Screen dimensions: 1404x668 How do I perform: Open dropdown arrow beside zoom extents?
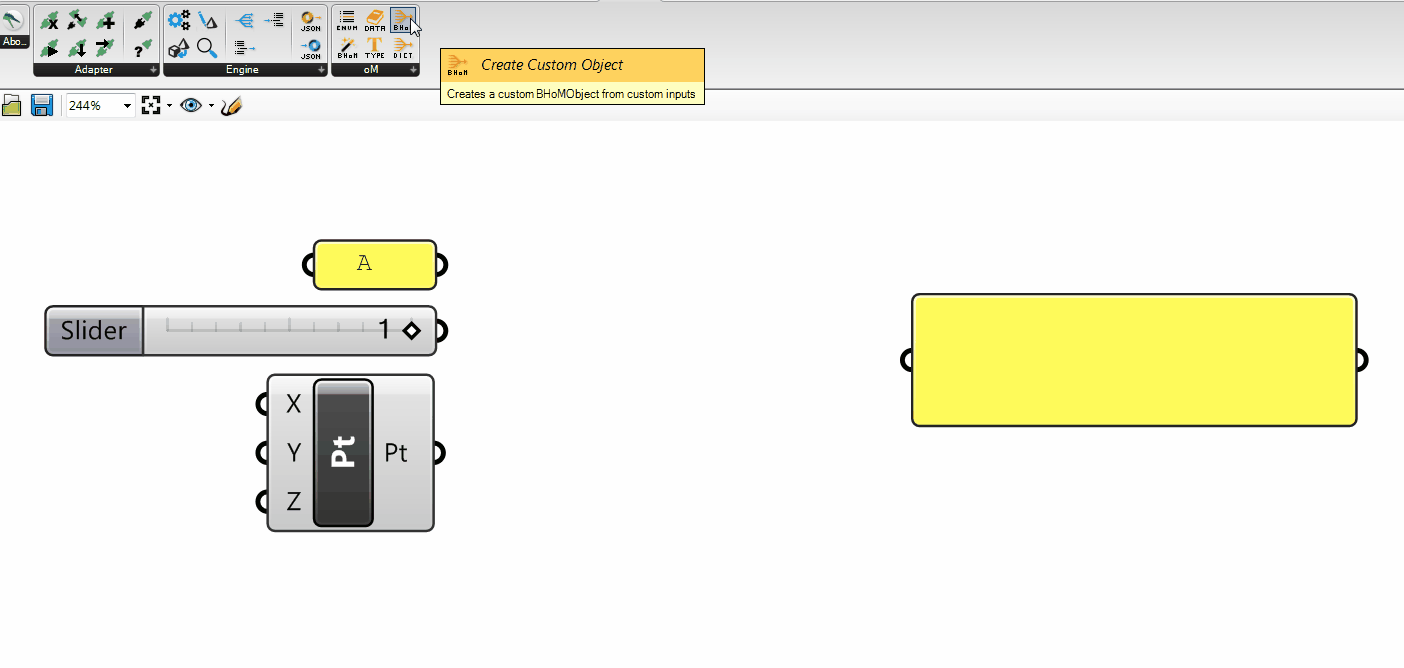coord(169,105)
